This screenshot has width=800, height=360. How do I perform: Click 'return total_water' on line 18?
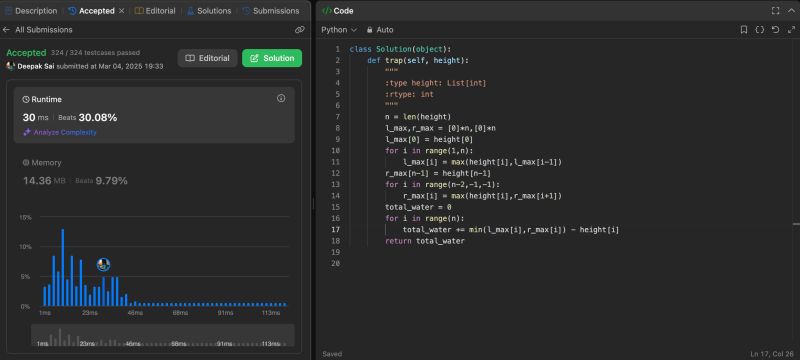click(x=425, y=241)
